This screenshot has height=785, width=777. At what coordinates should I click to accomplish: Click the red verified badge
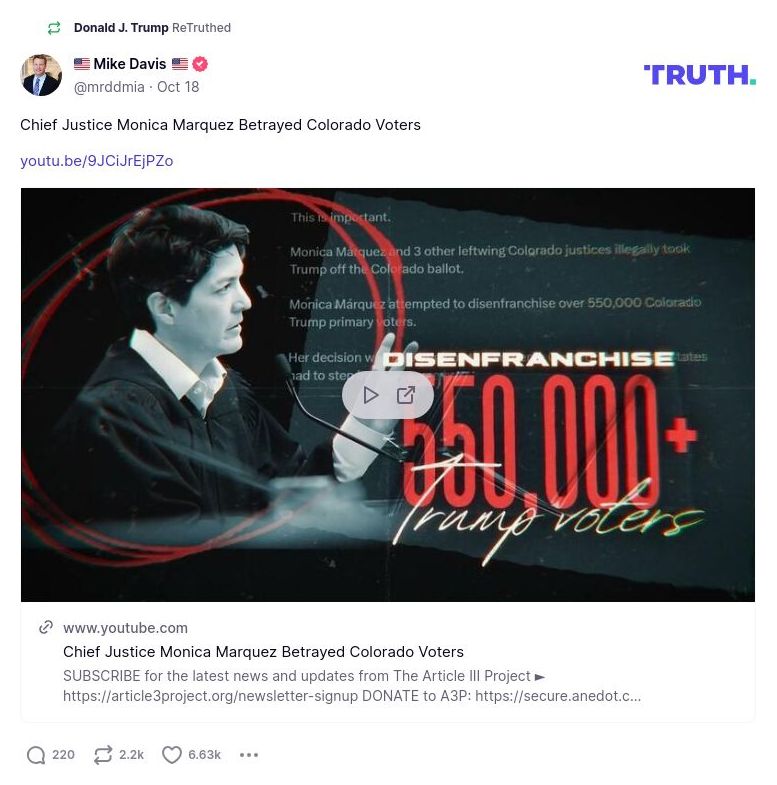200,64
